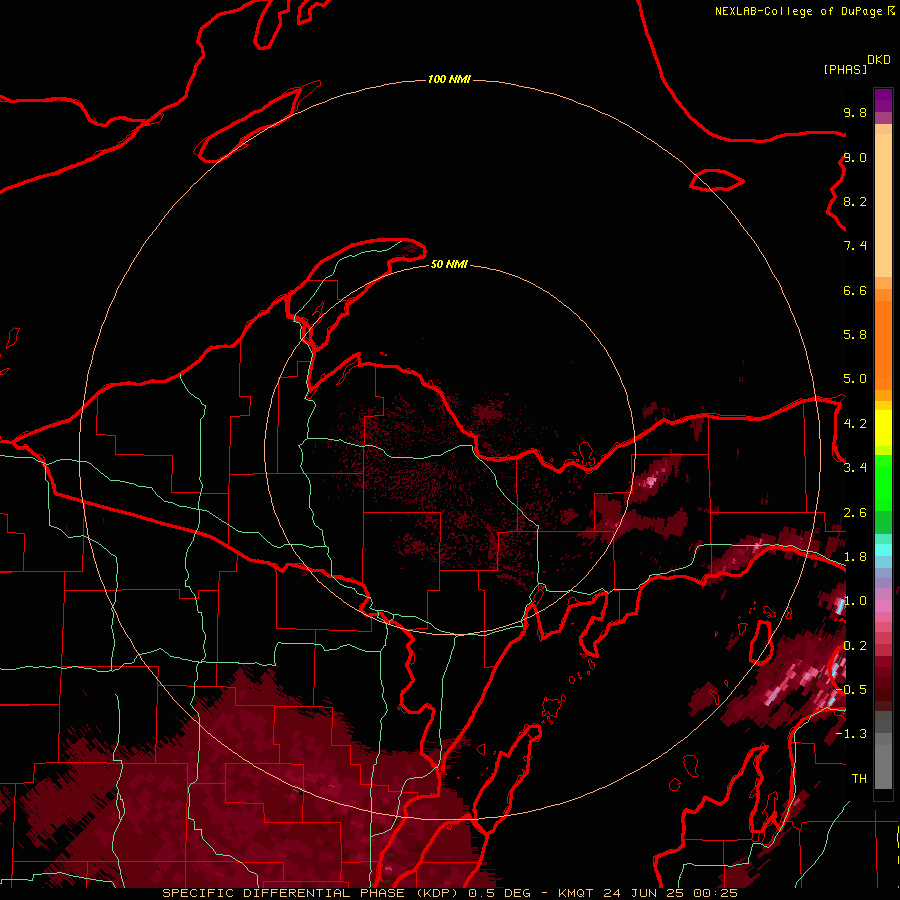The height and width of the screenshot is (900, 900).
Task: Click the 5.8 value on color scale
Action: point(855,335)
